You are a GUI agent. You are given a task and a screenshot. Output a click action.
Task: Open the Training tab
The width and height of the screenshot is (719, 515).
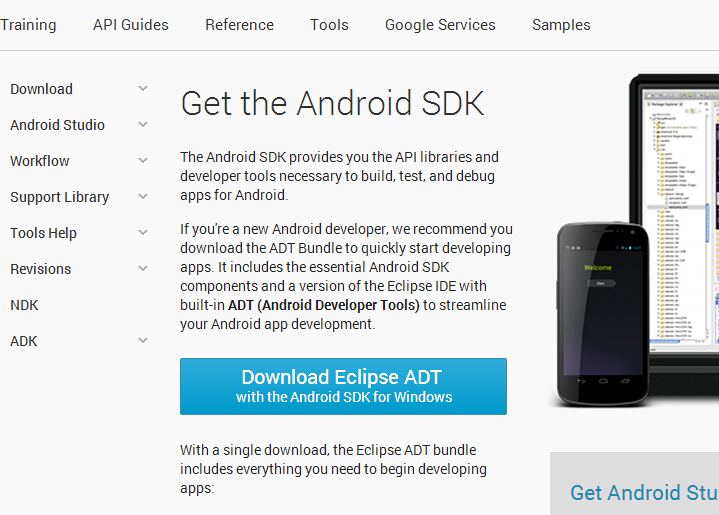tap(28, 25)
